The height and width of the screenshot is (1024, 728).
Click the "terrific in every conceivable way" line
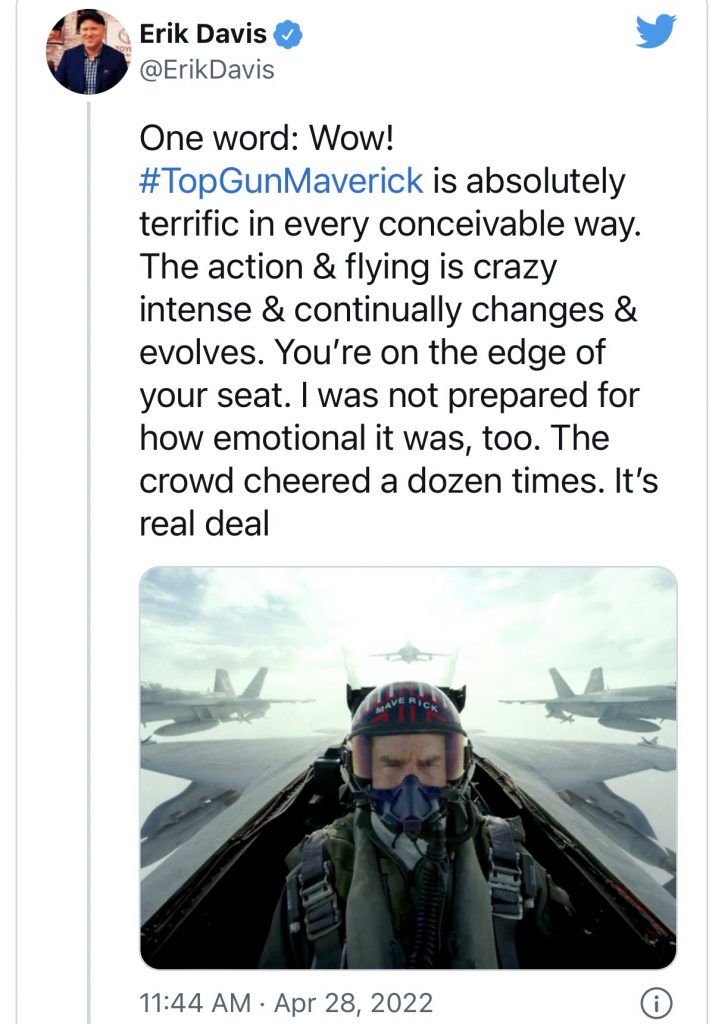390,226
